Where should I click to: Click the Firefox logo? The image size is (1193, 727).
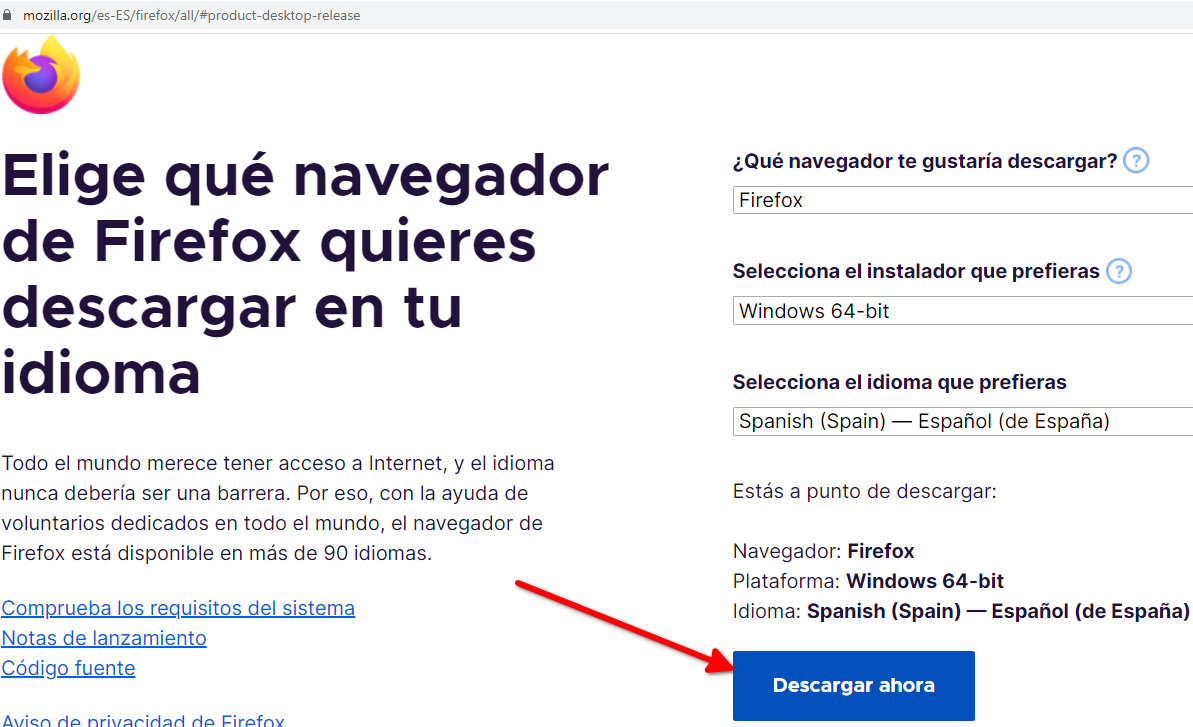tap(41, 75)
